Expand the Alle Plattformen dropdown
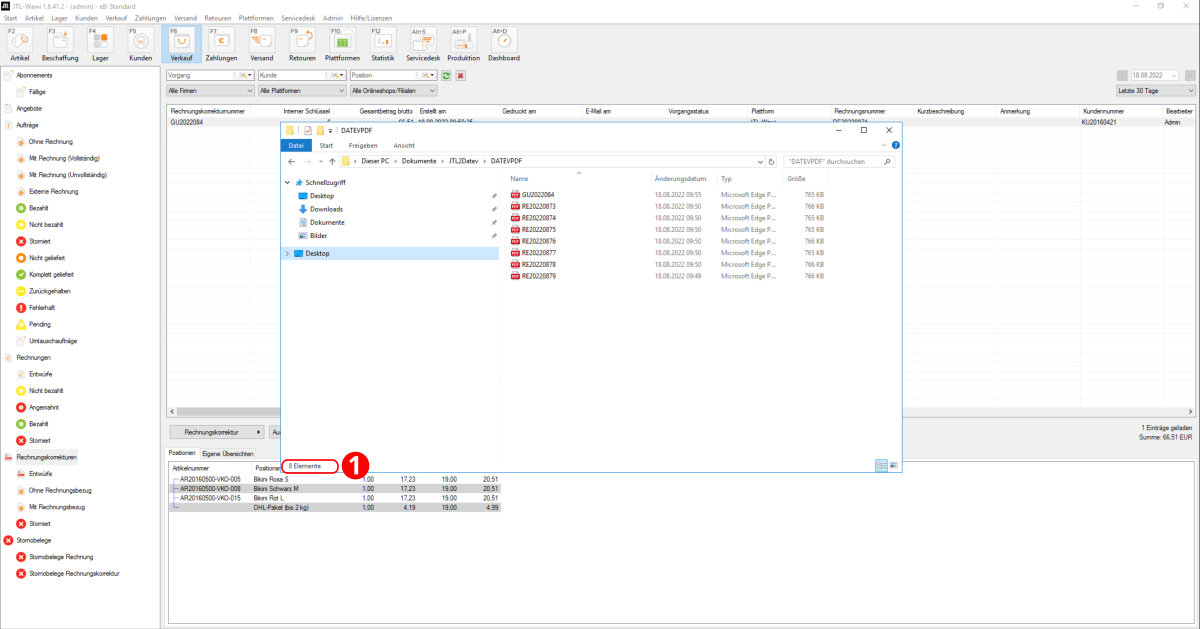 pyautogui.click(x=300, y=91)
